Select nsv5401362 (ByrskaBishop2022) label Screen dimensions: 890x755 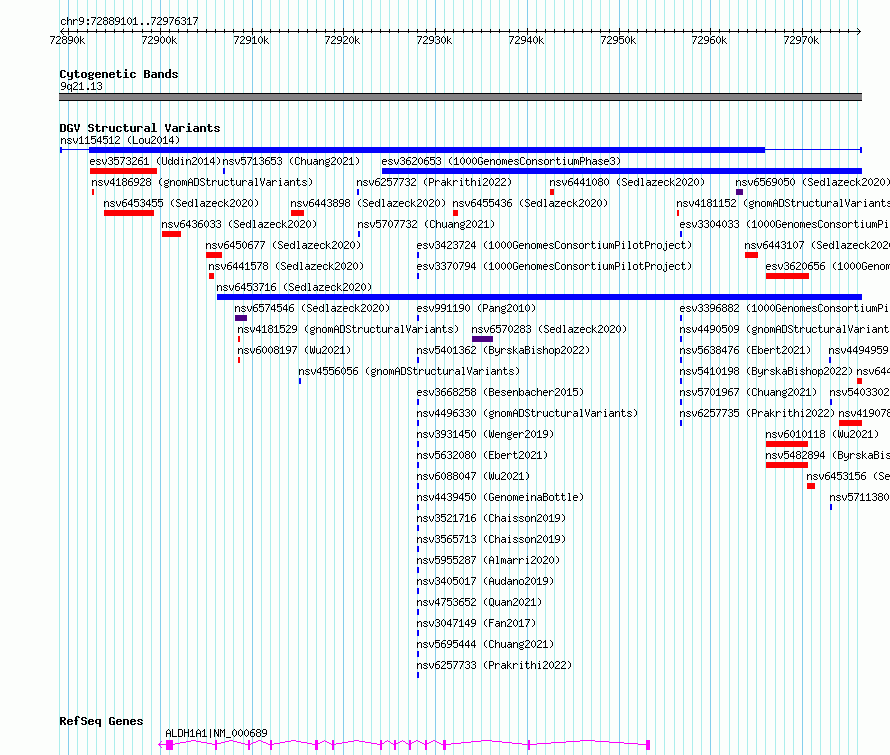tap(503, 350)
